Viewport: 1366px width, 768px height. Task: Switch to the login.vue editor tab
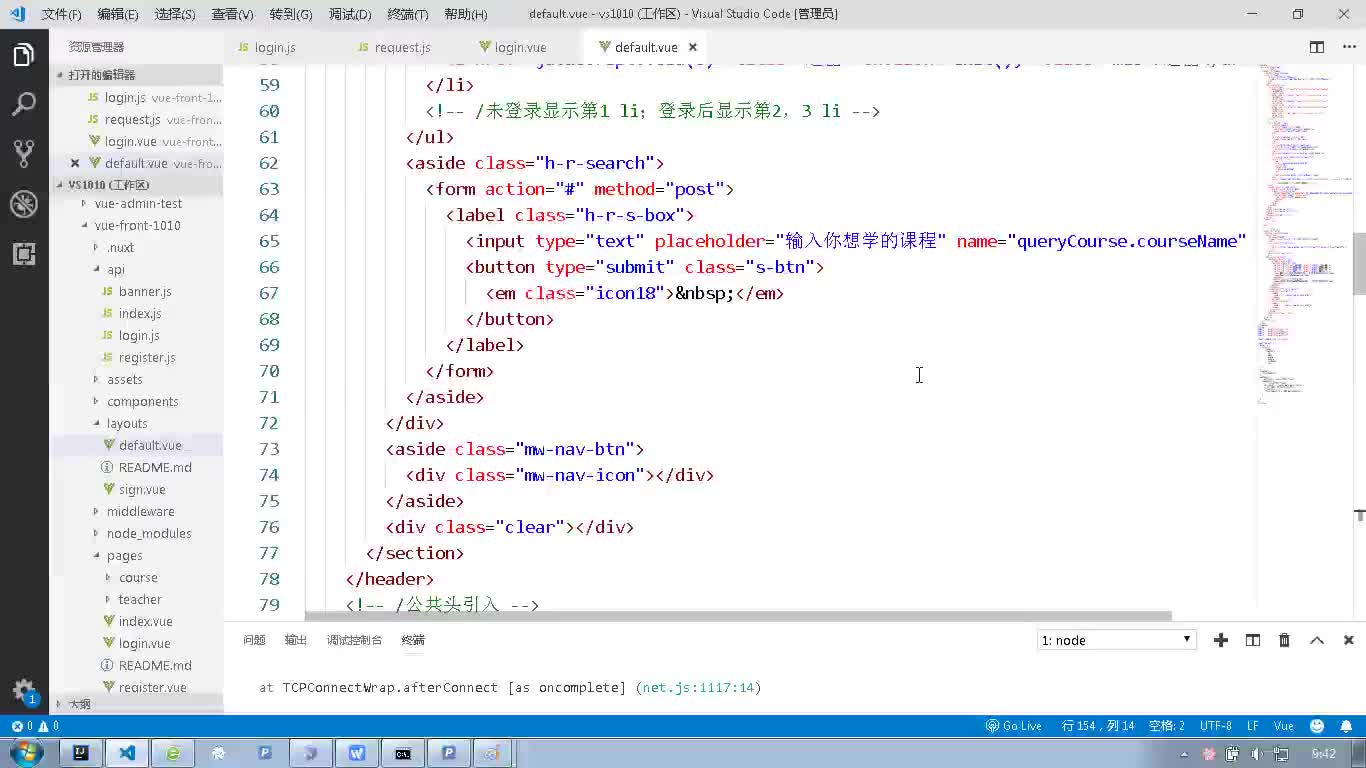[x=520, y=47]
